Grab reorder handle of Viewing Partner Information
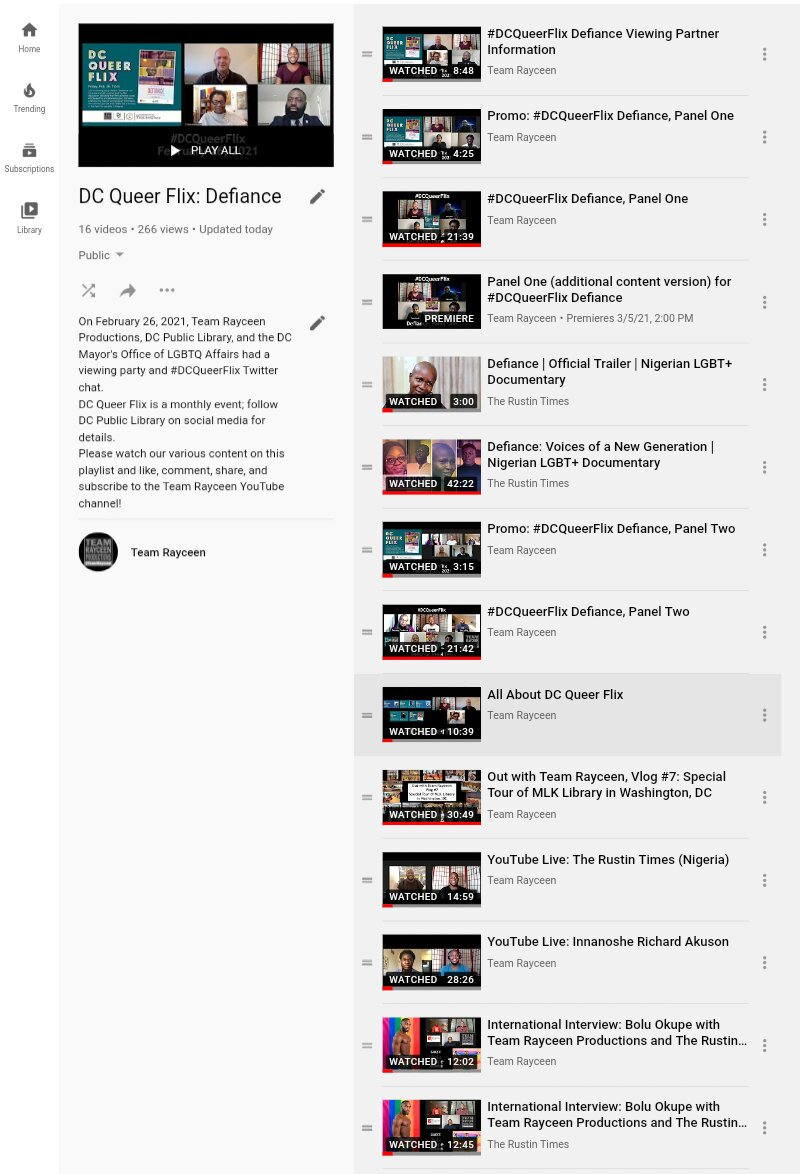This screenshot has height=1174, width=800. point(367,54)
